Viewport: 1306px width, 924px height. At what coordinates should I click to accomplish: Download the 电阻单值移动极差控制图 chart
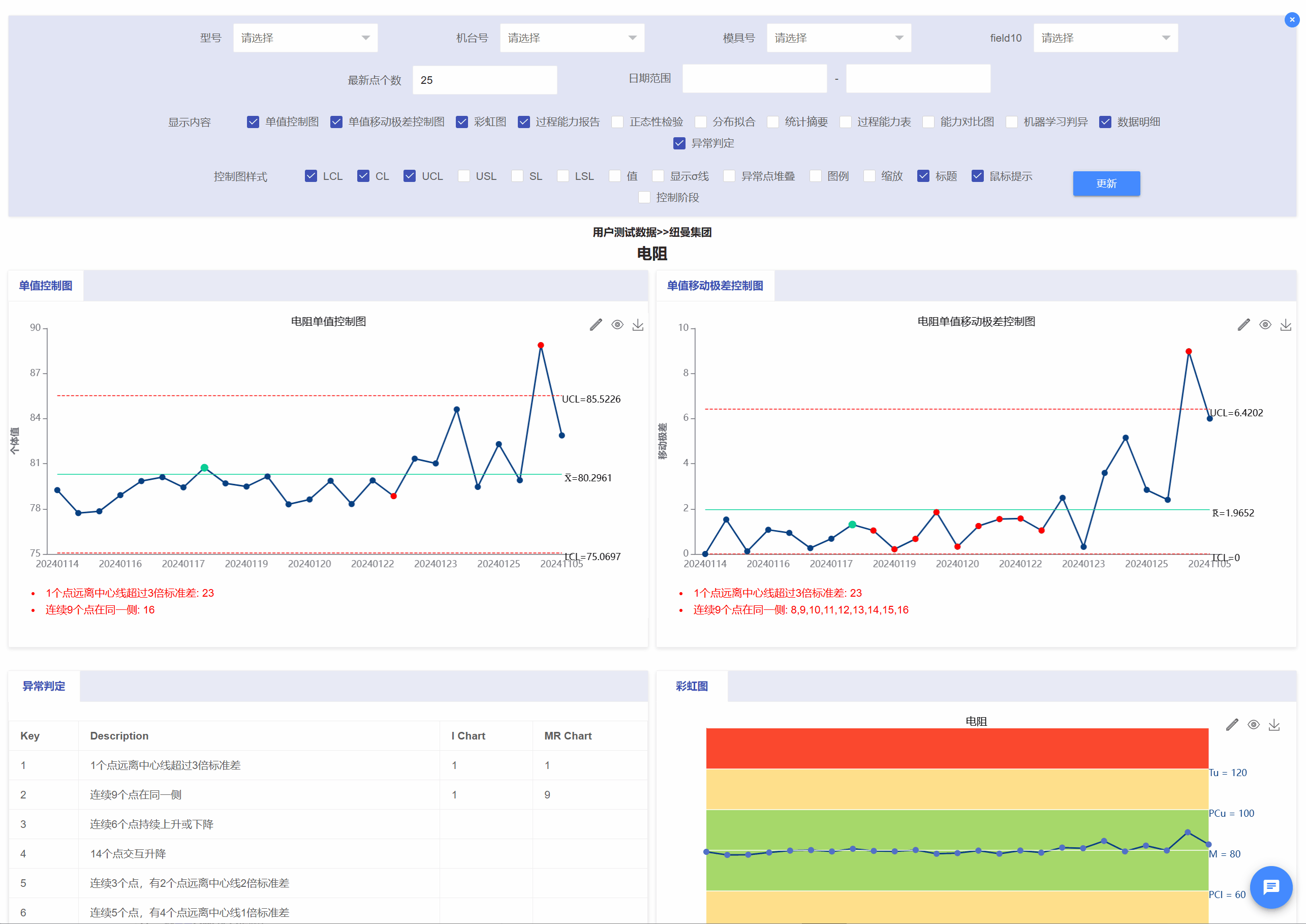coord(1286,325)
